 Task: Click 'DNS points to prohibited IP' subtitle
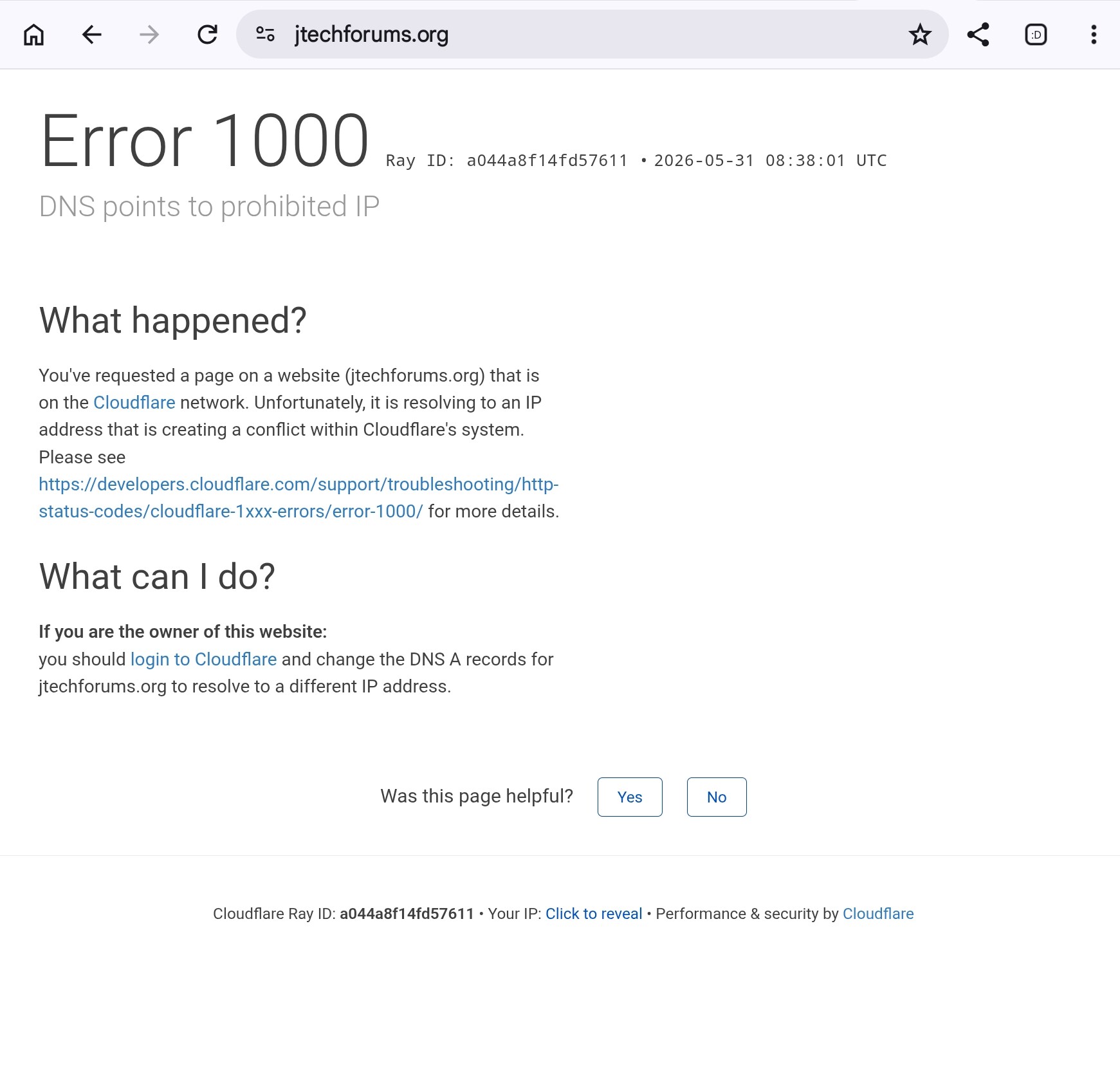[209, 207]
